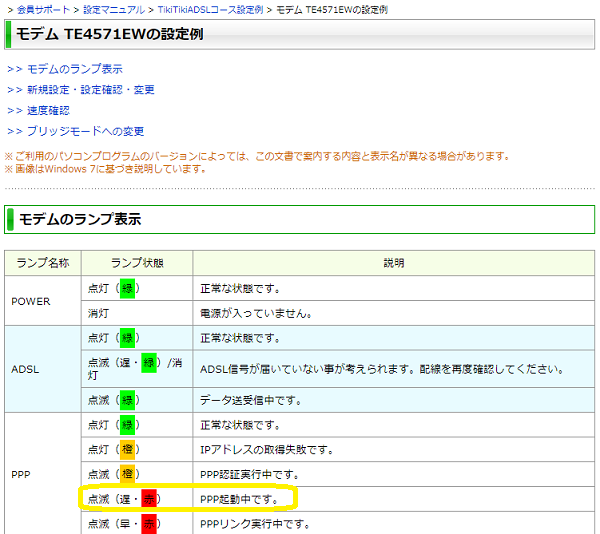Screen dimensions: 600x534
Task: Click the ランプ状態 column header
Action: 137,263
